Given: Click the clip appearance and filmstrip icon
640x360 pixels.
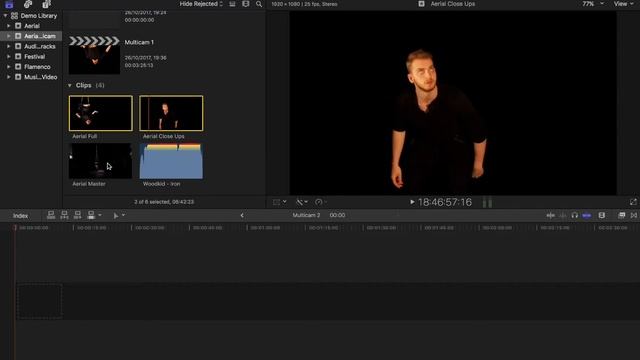Looking at the screenshot, I should tap(232, 4).
